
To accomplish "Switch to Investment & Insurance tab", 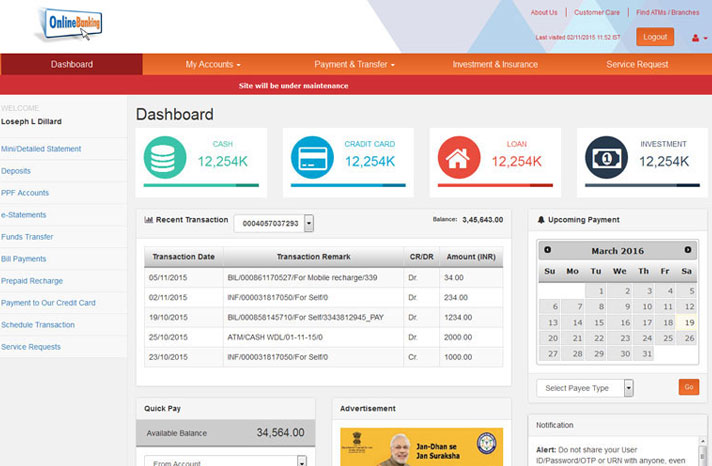I will pos(495,64).
